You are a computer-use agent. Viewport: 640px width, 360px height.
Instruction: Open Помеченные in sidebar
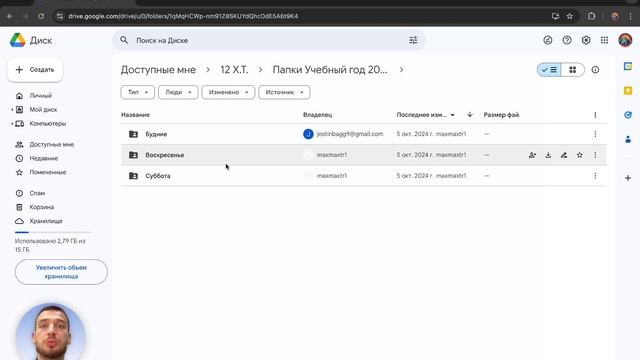click(48, 172)
